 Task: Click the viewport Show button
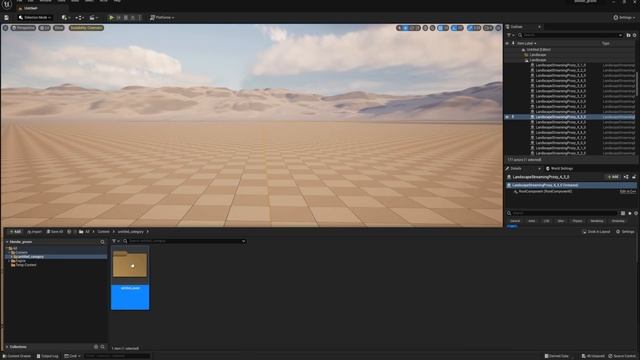tap(59, 28)
